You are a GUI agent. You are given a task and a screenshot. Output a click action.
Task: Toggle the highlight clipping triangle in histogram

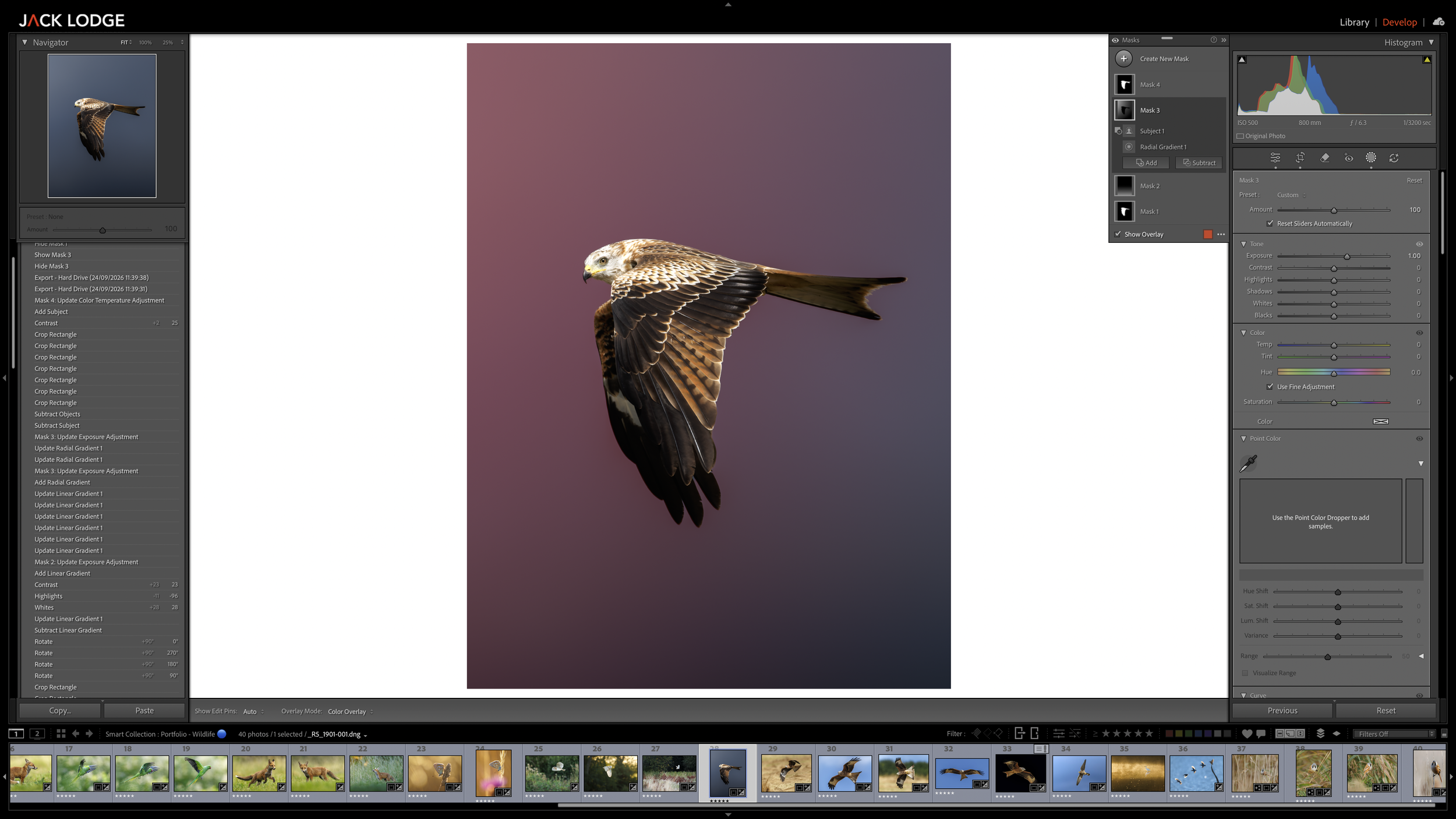point(1427,59)
